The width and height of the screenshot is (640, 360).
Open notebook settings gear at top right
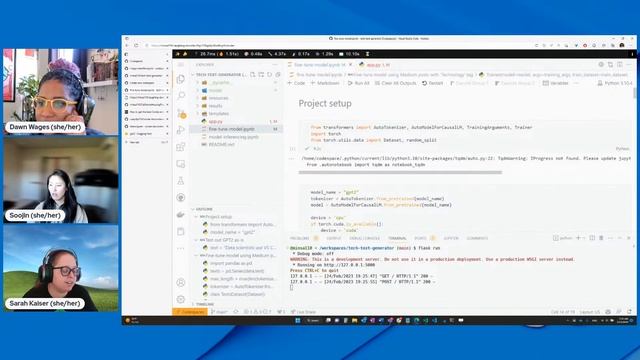601,64
